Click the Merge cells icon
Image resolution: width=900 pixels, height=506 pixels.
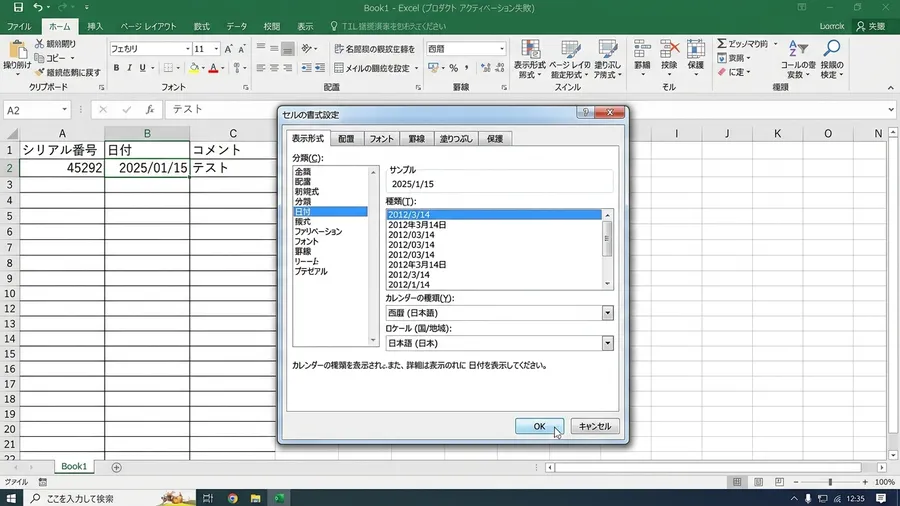point(339,68)
